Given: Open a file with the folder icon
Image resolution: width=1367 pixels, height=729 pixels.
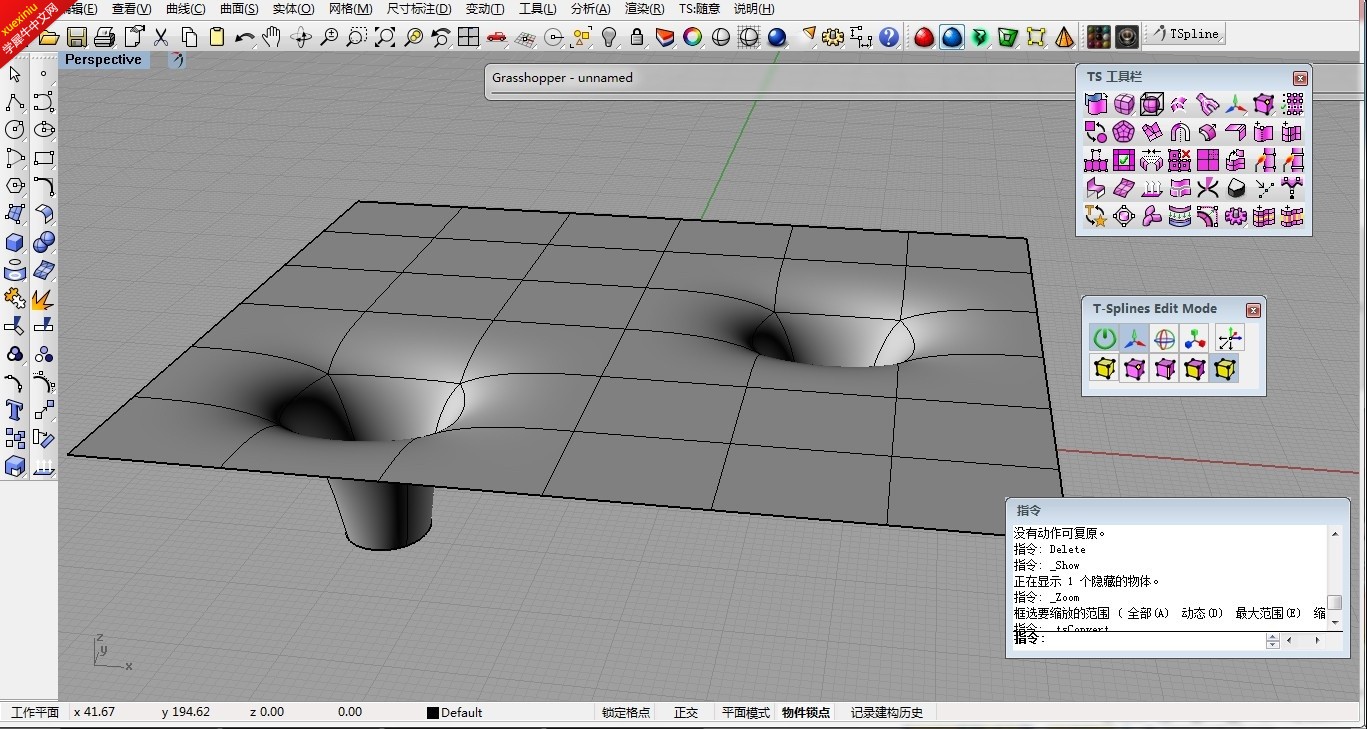Looking at the screenshot, I should tap(49, 38).
